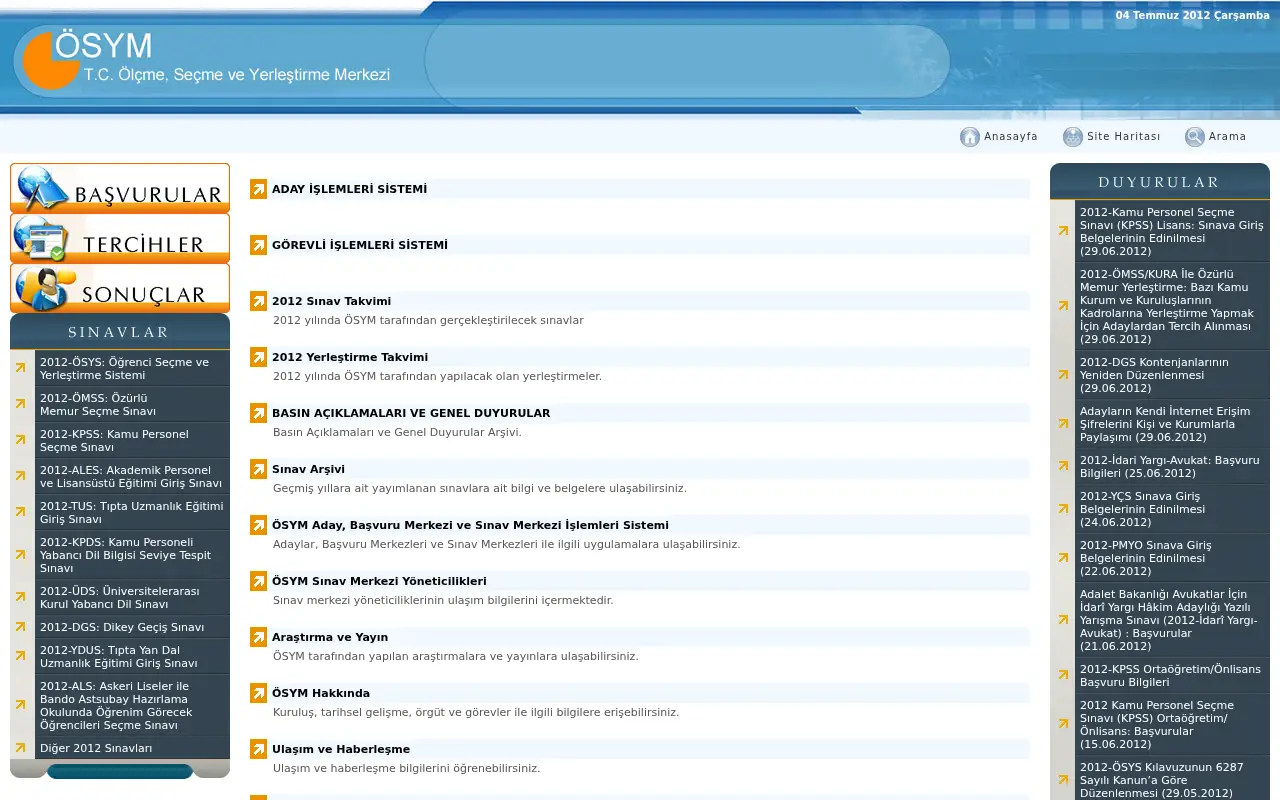Open ÖSYM Aday, Başvuru Merkezi link
The image size is (1280, 800).
point(470,525)
